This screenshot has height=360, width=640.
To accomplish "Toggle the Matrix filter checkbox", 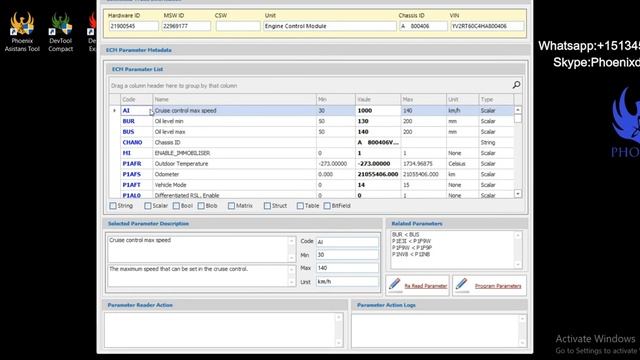I will pos(231,206).
